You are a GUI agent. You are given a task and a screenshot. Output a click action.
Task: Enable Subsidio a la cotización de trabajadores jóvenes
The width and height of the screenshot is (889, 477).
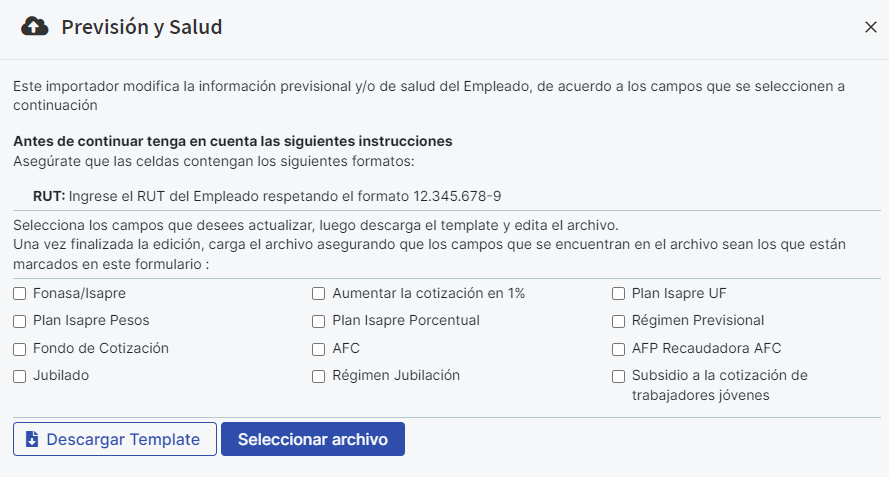pos(619,376)
